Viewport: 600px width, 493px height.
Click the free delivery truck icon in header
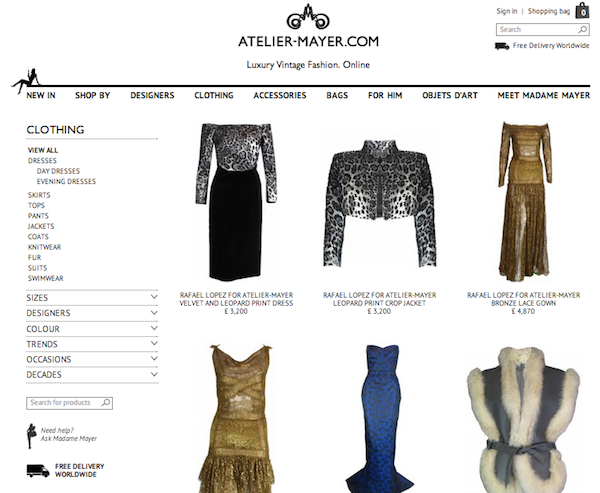pos(502,46)
